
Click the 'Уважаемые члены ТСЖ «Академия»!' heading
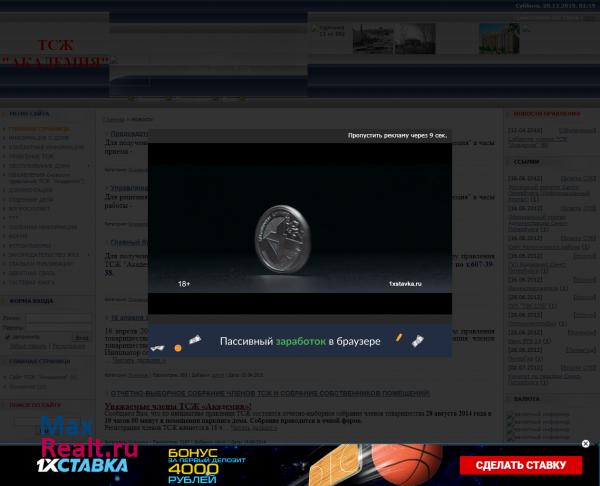[178, 406]
